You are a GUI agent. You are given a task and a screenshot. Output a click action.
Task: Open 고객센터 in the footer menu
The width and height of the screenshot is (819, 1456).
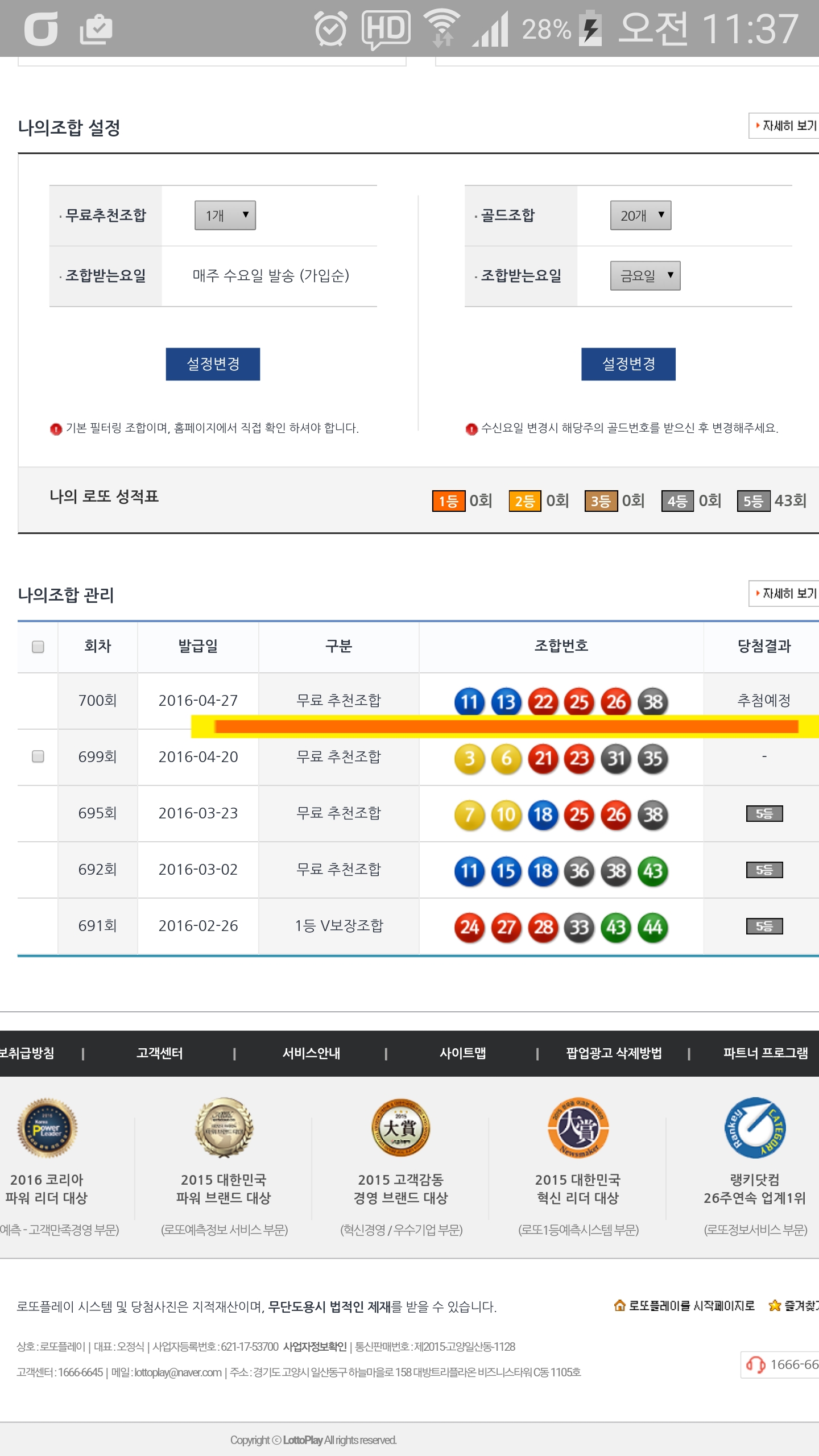(159, 1053)
